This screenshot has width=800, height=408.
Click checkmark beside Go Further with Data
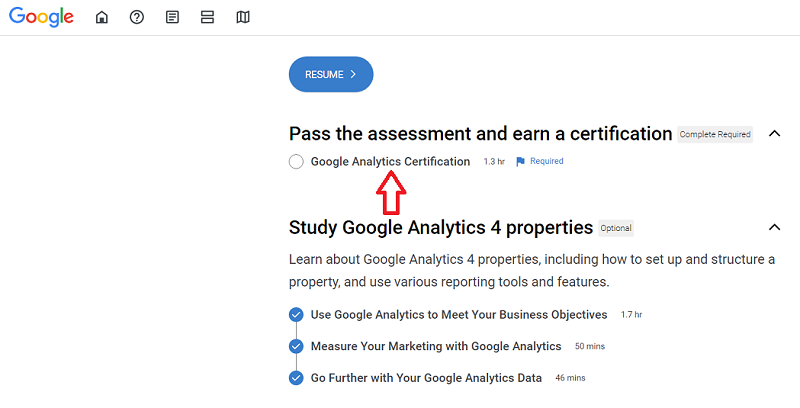pyautogui.click(x=296, y=378)
